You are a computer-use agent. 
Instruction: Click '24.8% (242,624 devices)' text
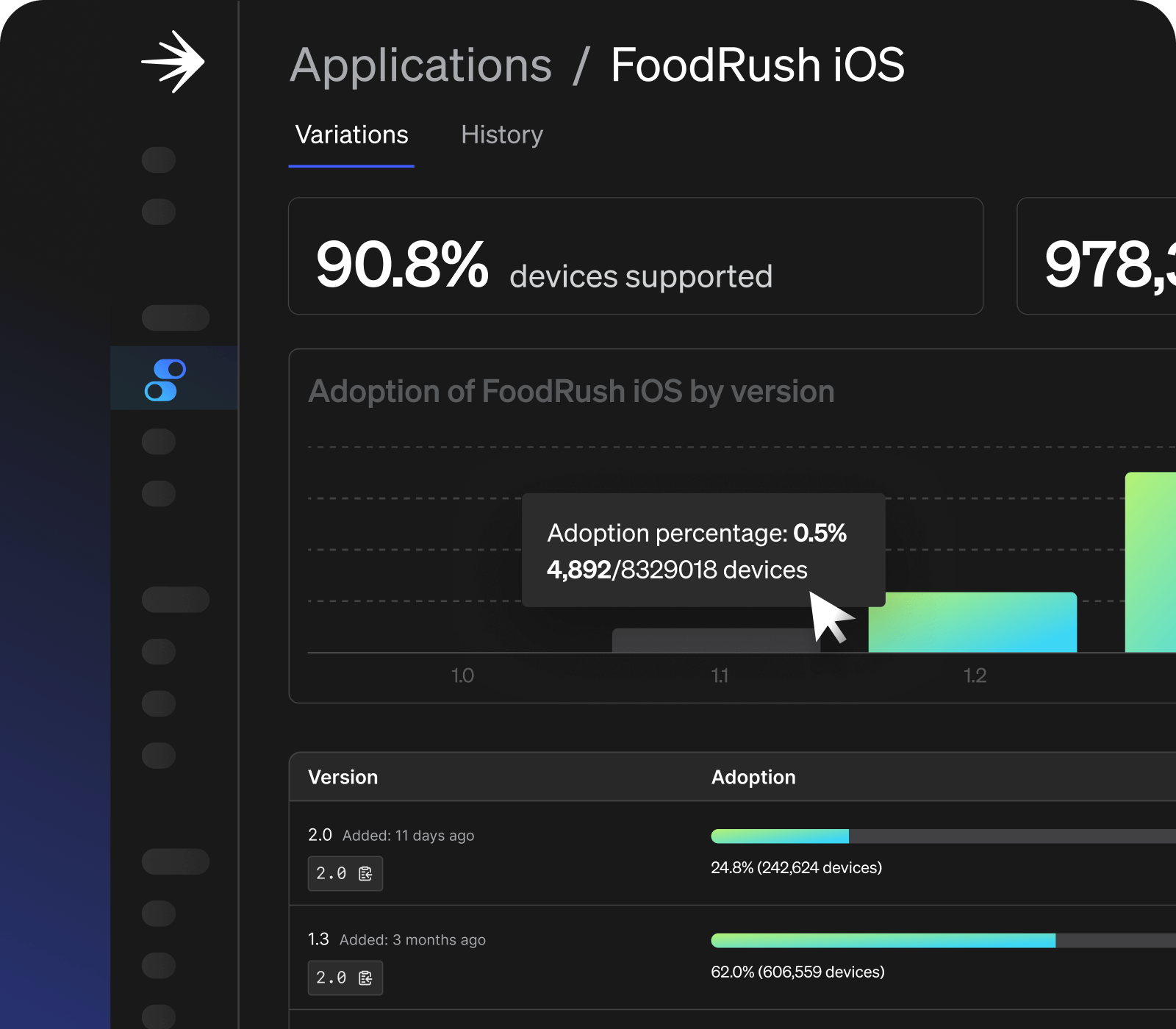[x=796, y=867]
